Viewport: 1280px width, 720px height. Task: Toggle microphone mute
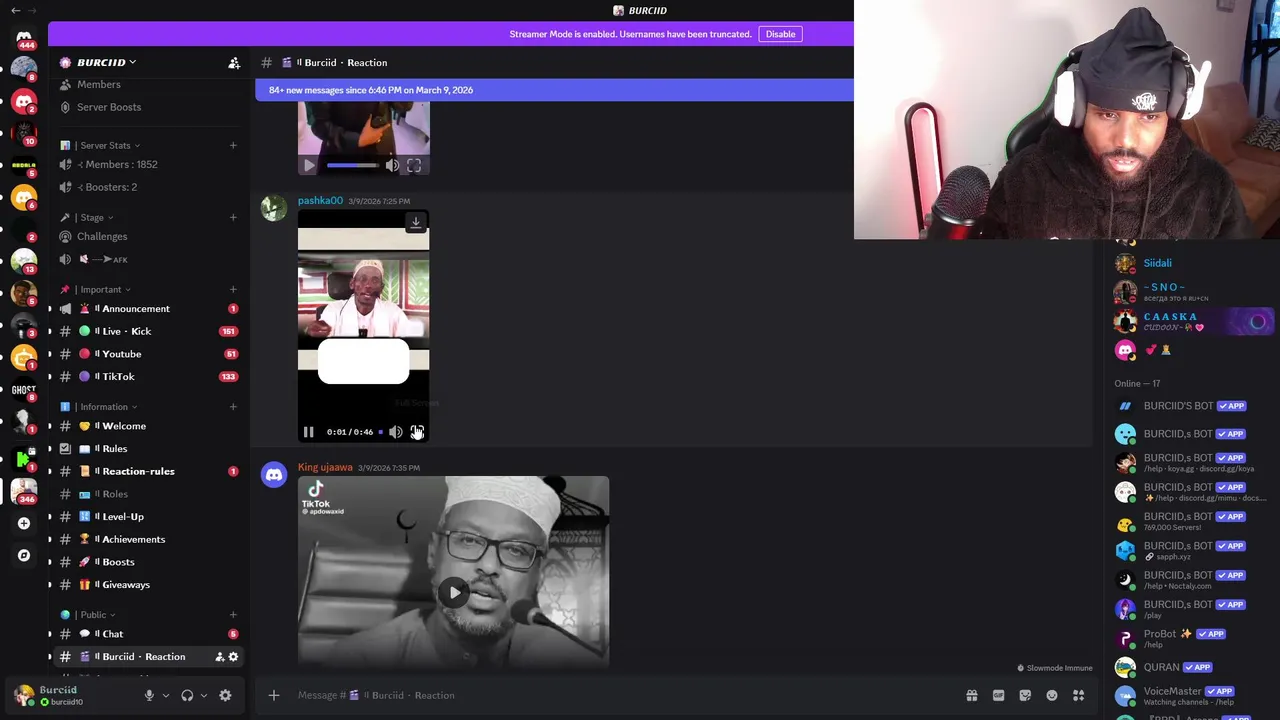point(149,695)
